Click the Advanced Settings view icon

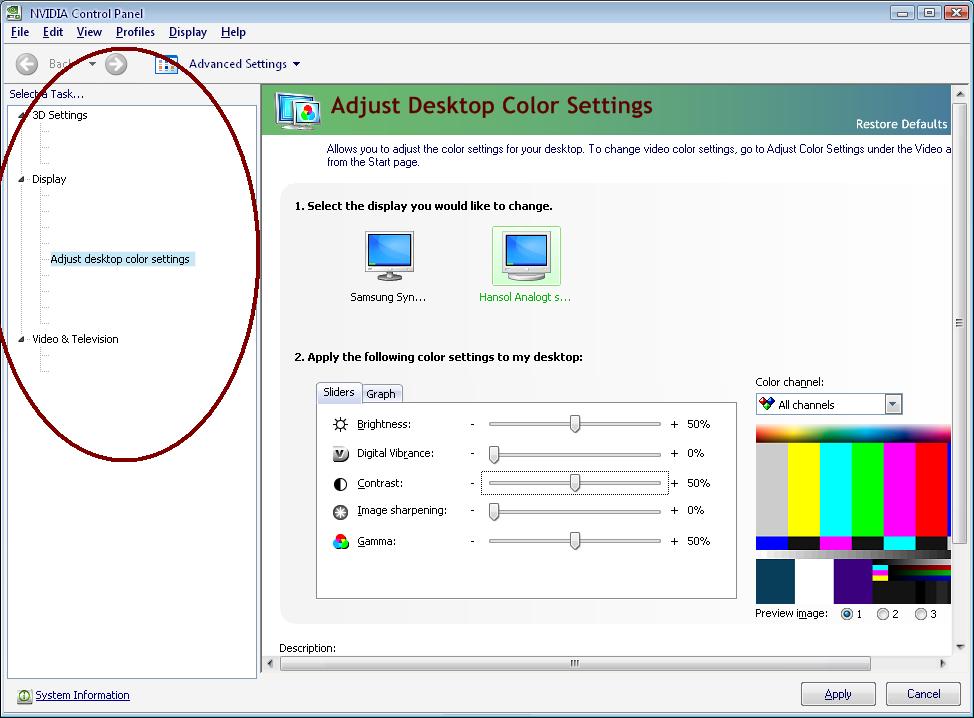point(166,64)
